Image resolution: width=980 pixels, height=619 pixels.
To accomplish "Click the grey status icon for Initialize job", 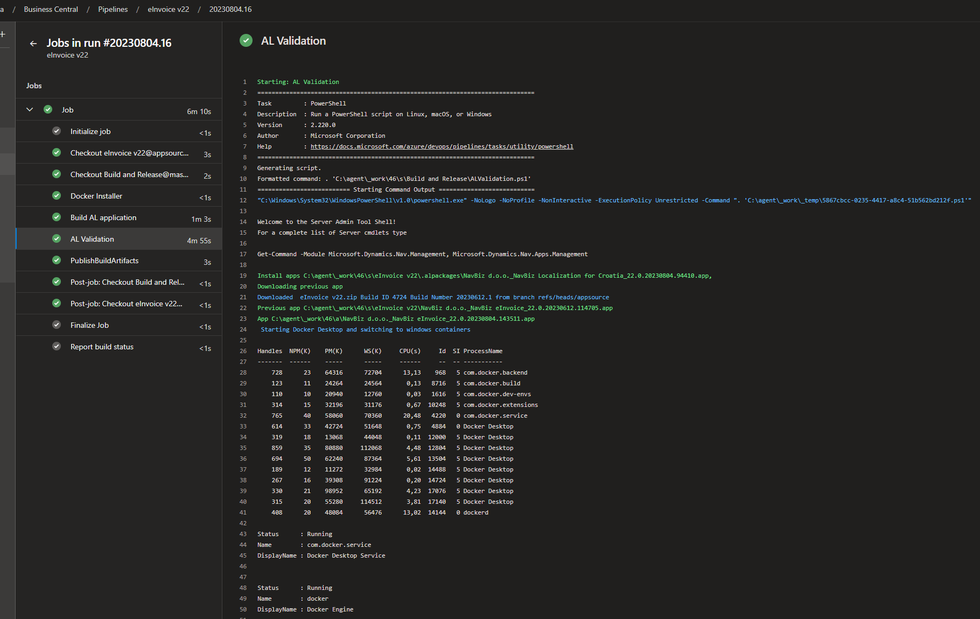I will tap(56, 131).
